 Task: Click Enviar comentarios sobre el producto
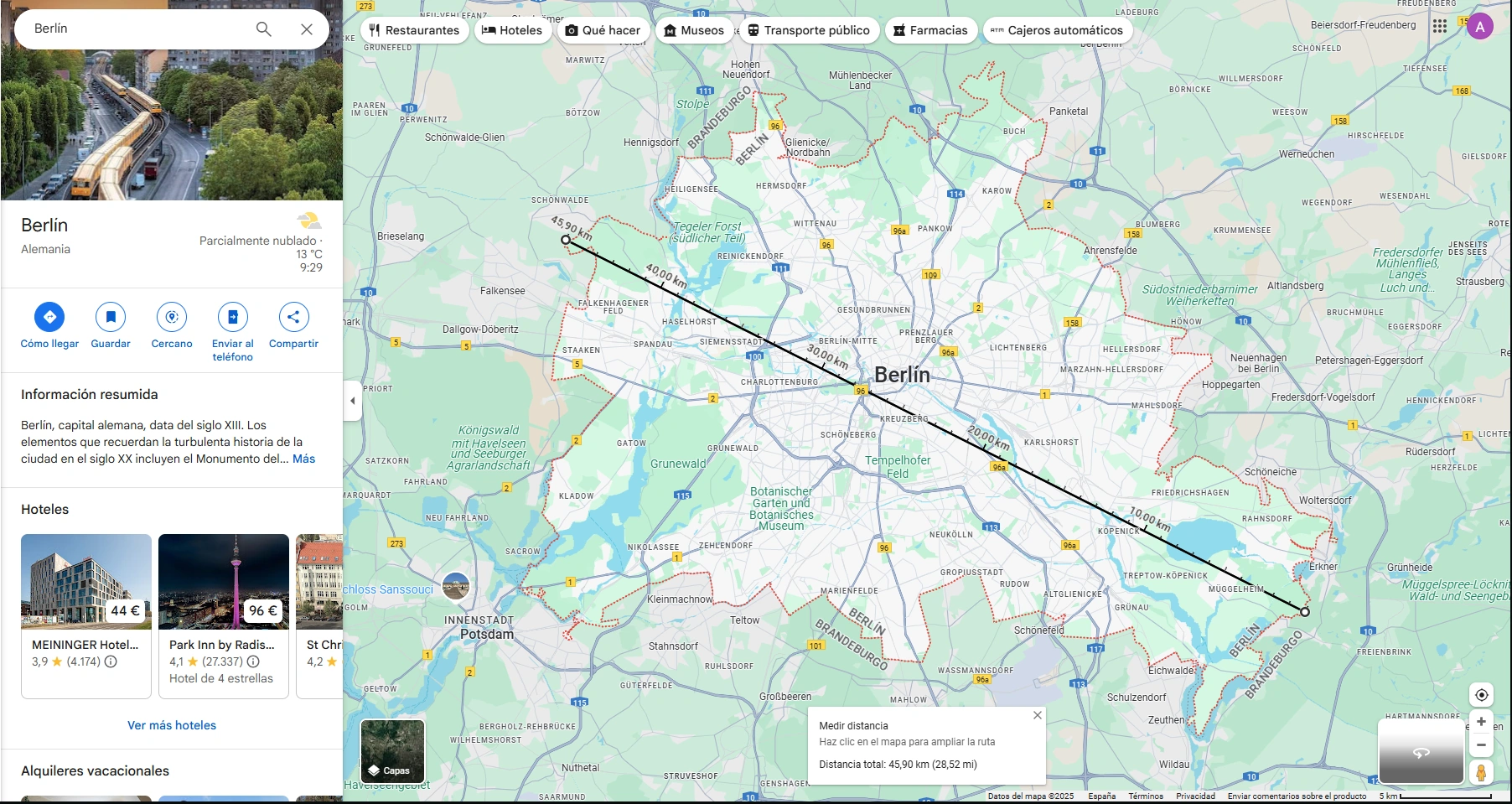tap(1297, 796)
